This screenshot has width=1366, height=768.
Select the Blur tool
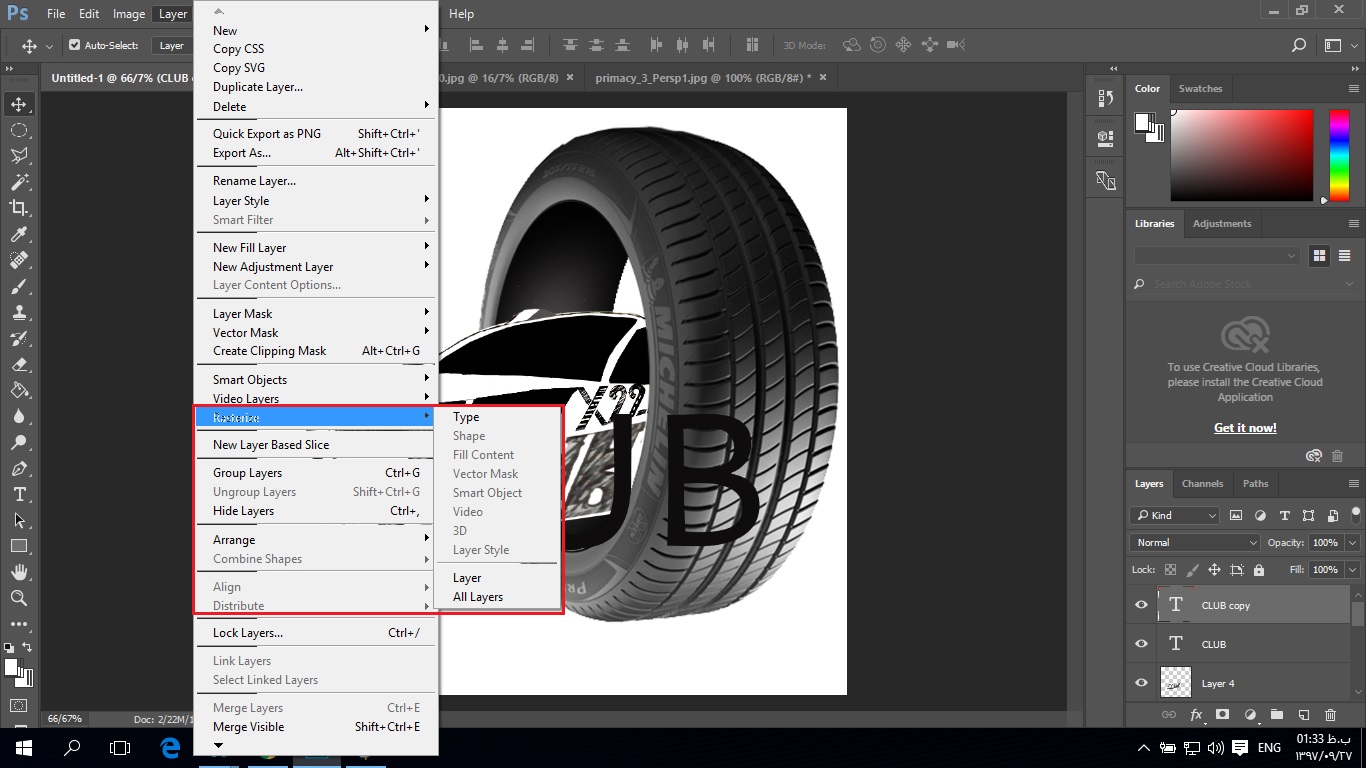18,416
